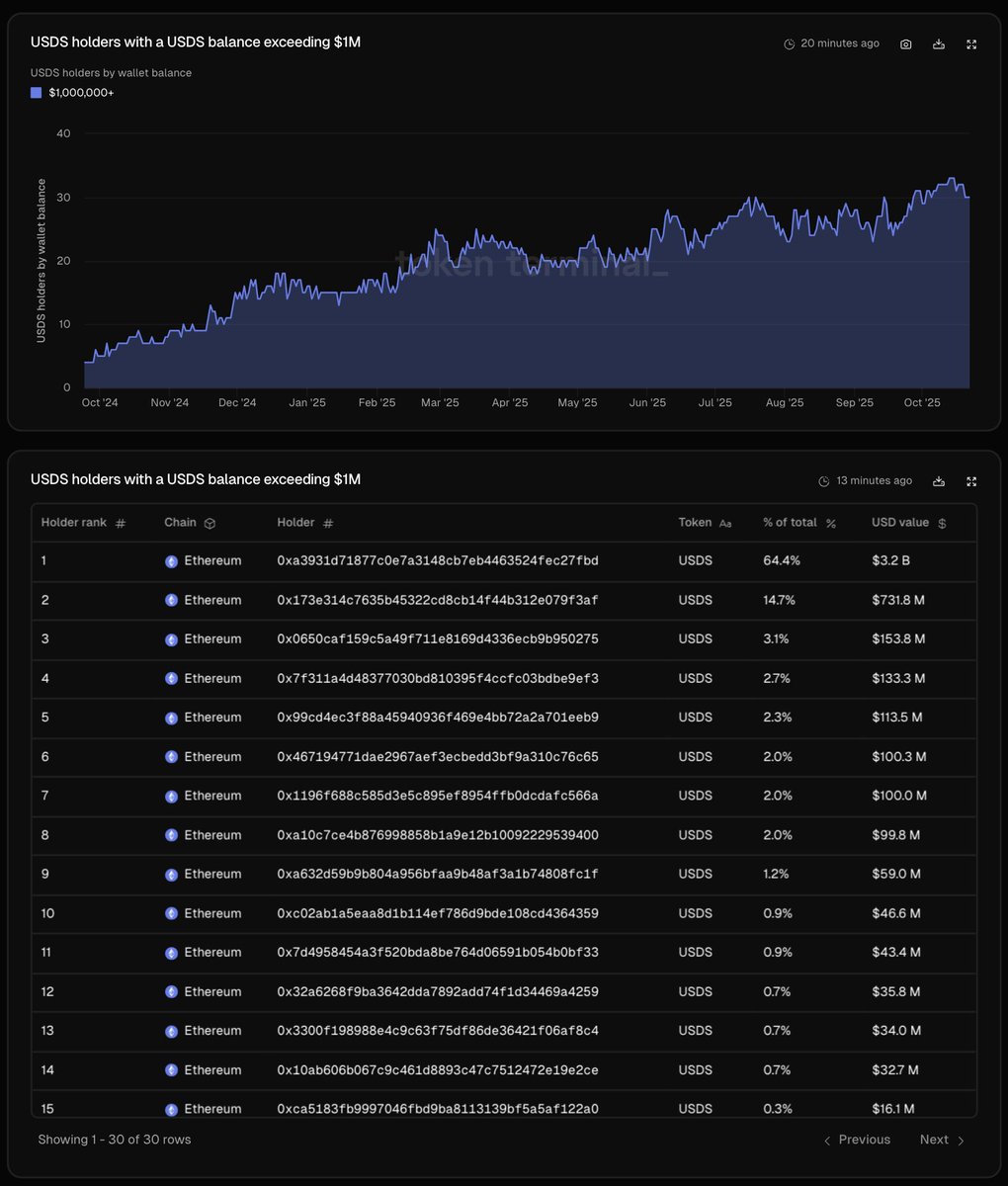Sort by USD value column header
Viewport: 1008px width, 1186px height.
(x=909, y=523)
